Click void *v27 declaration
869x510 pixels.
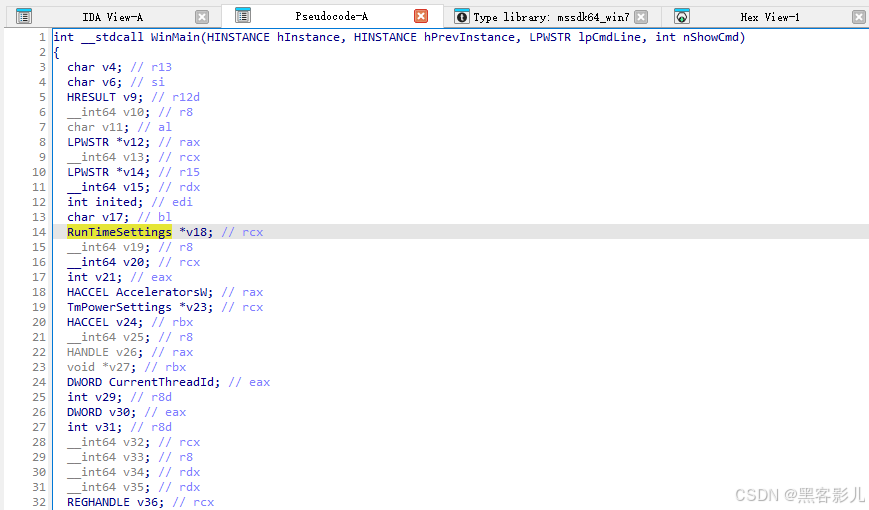tap(101, 366)
